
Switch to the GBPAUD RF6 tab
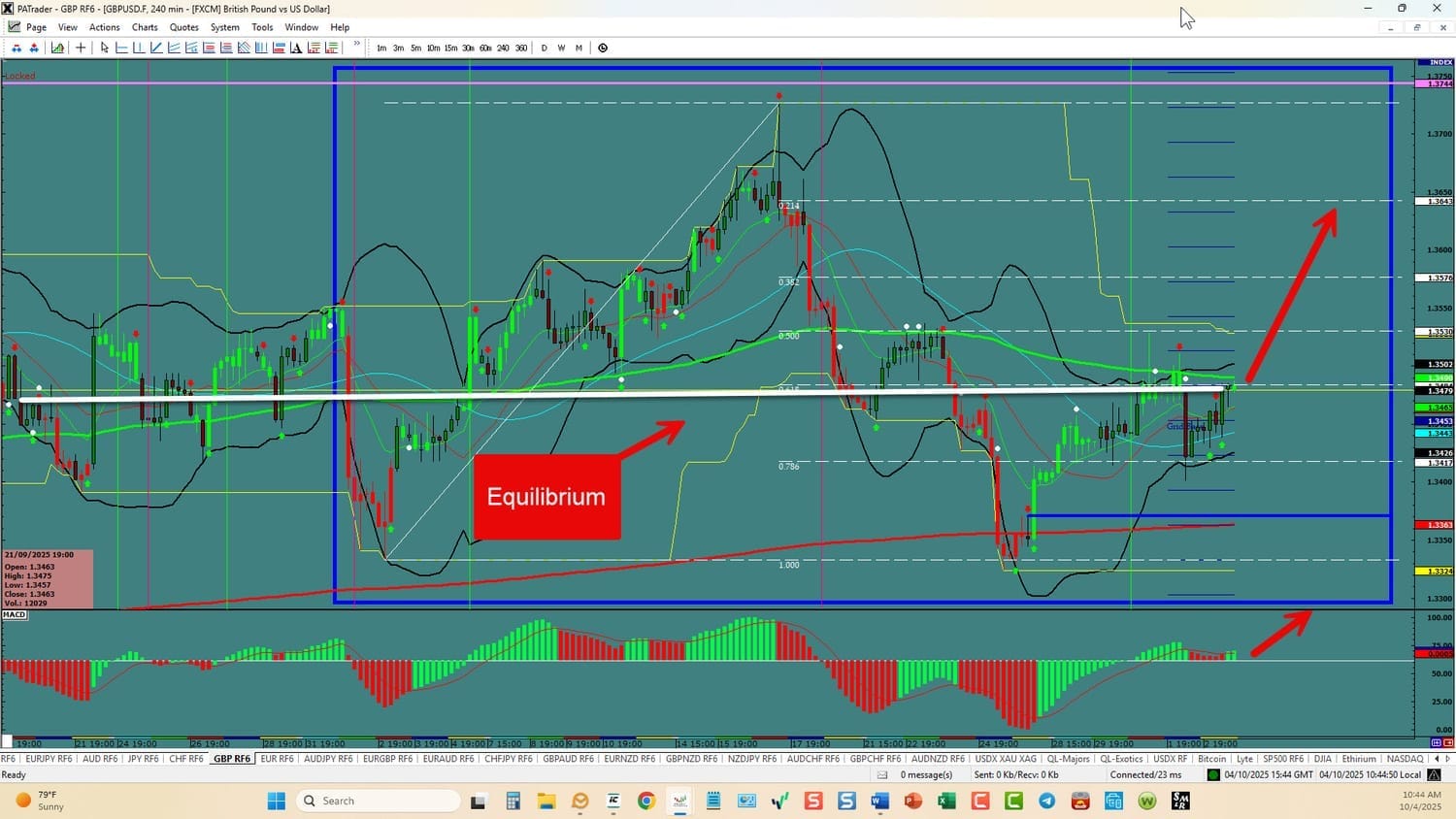[x=568, y=759]
